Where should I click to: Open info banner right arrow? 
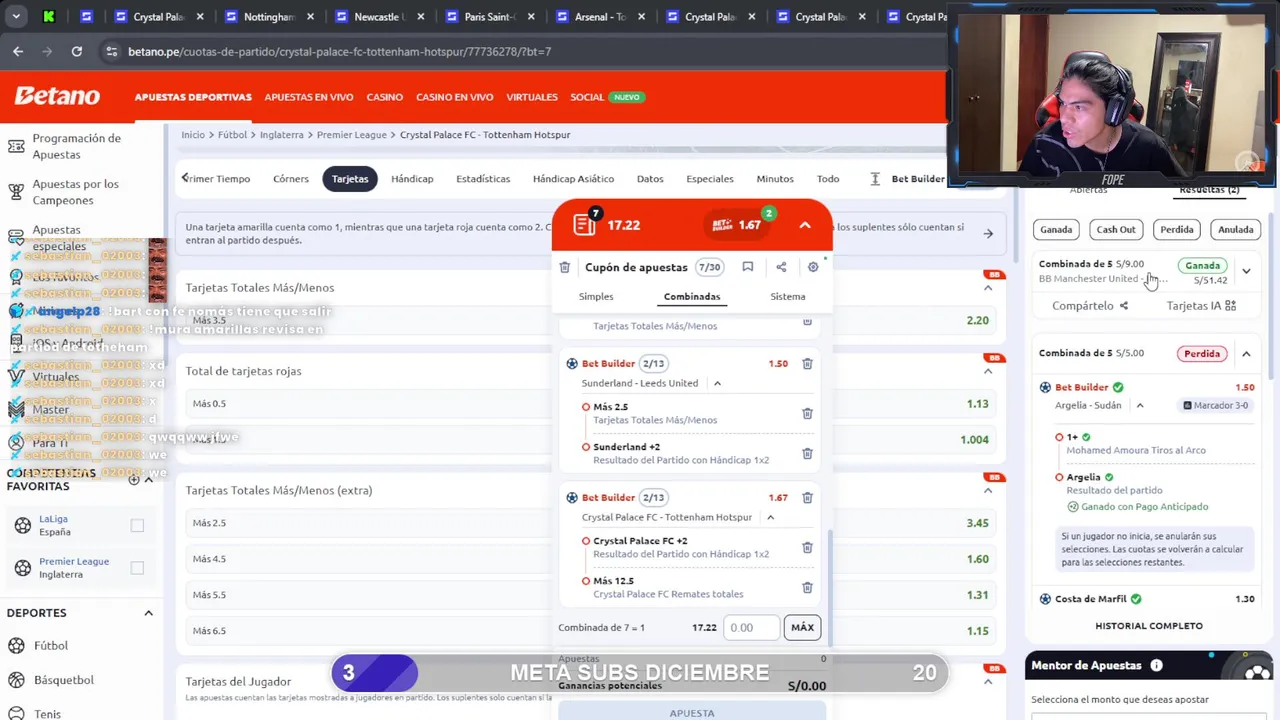coord(988,234)
